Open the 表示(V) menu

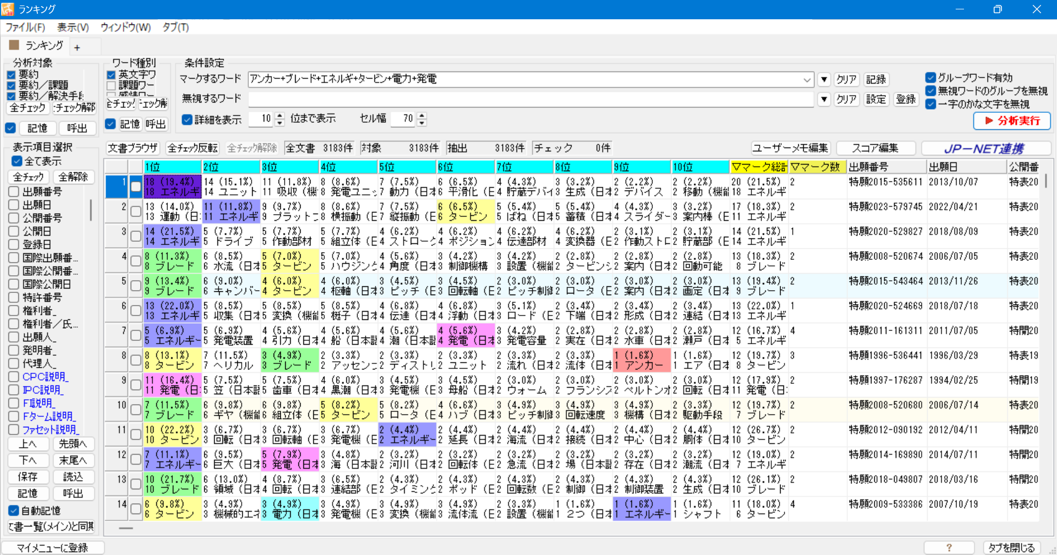(x=73, y=28)
